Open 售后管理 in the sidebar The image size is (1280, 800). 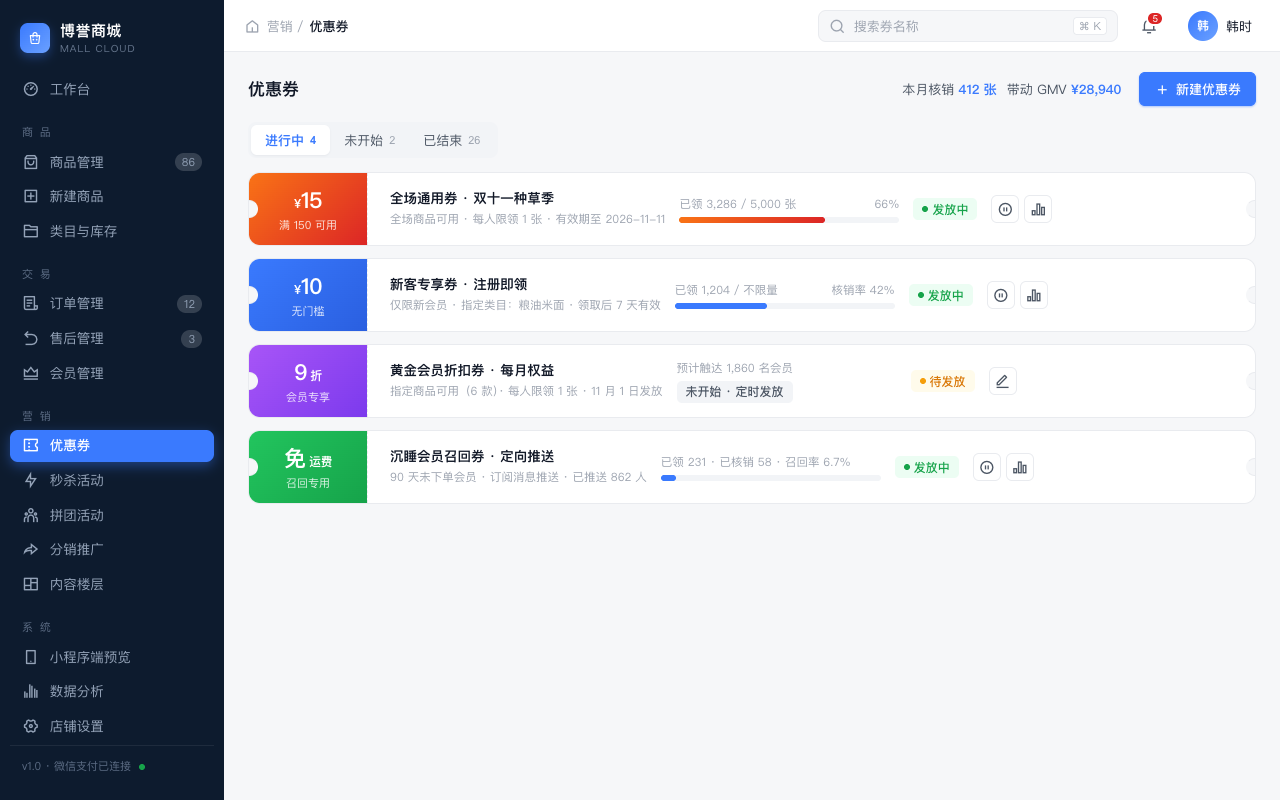(112, 338)
